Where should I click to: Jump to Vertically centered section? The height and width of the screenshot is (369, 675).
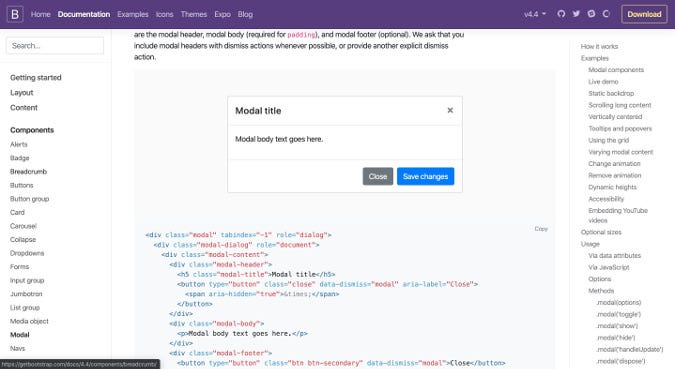click(x=615, y=117)
